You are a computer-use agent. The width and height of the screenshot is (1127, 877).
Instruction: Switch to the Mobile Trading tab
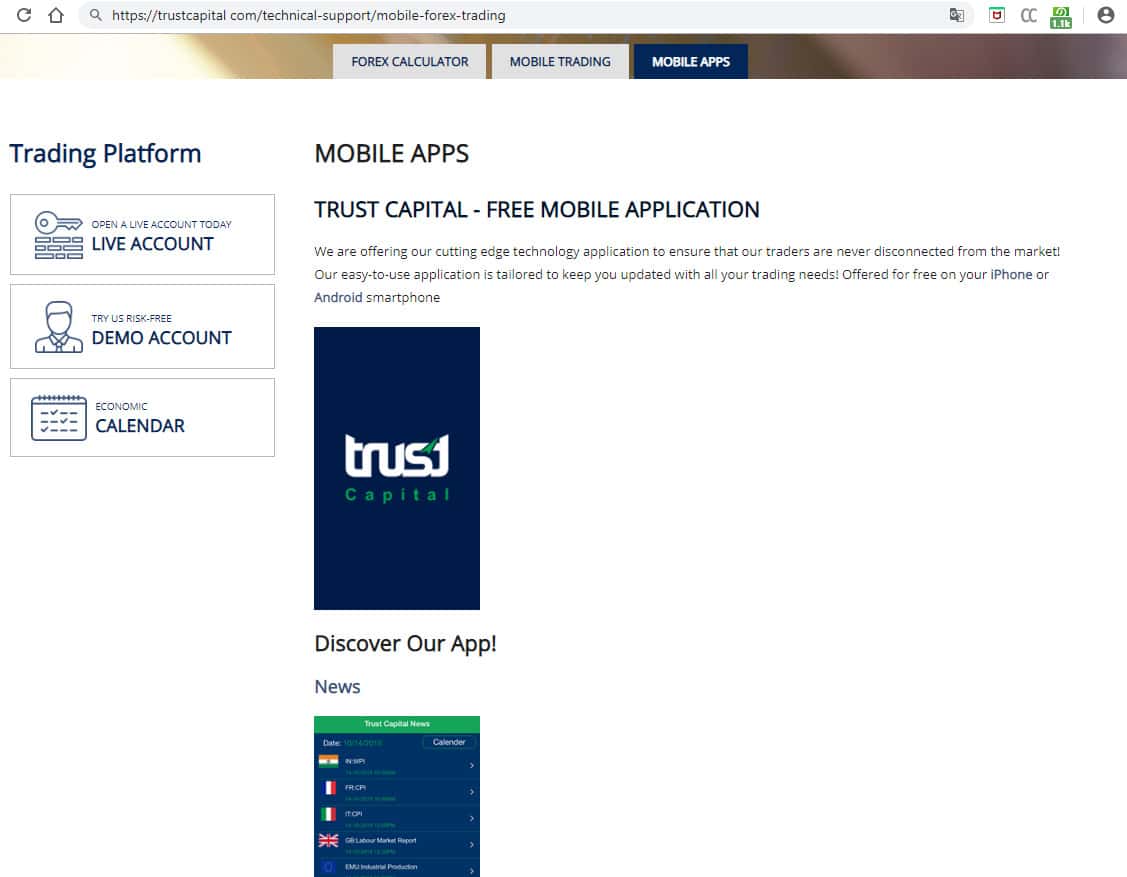560,62
